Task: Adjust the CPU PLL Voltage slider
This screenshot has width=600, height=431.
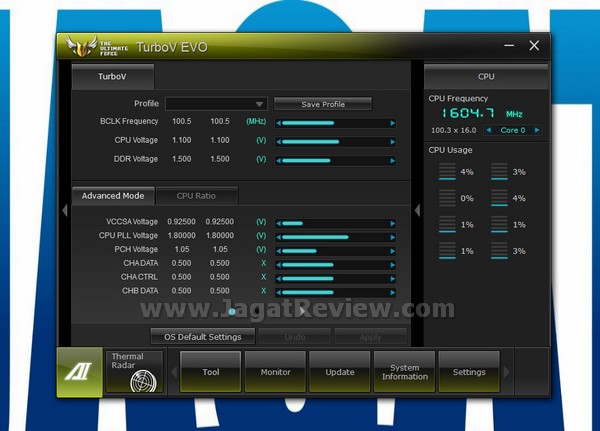Action: 335,237
